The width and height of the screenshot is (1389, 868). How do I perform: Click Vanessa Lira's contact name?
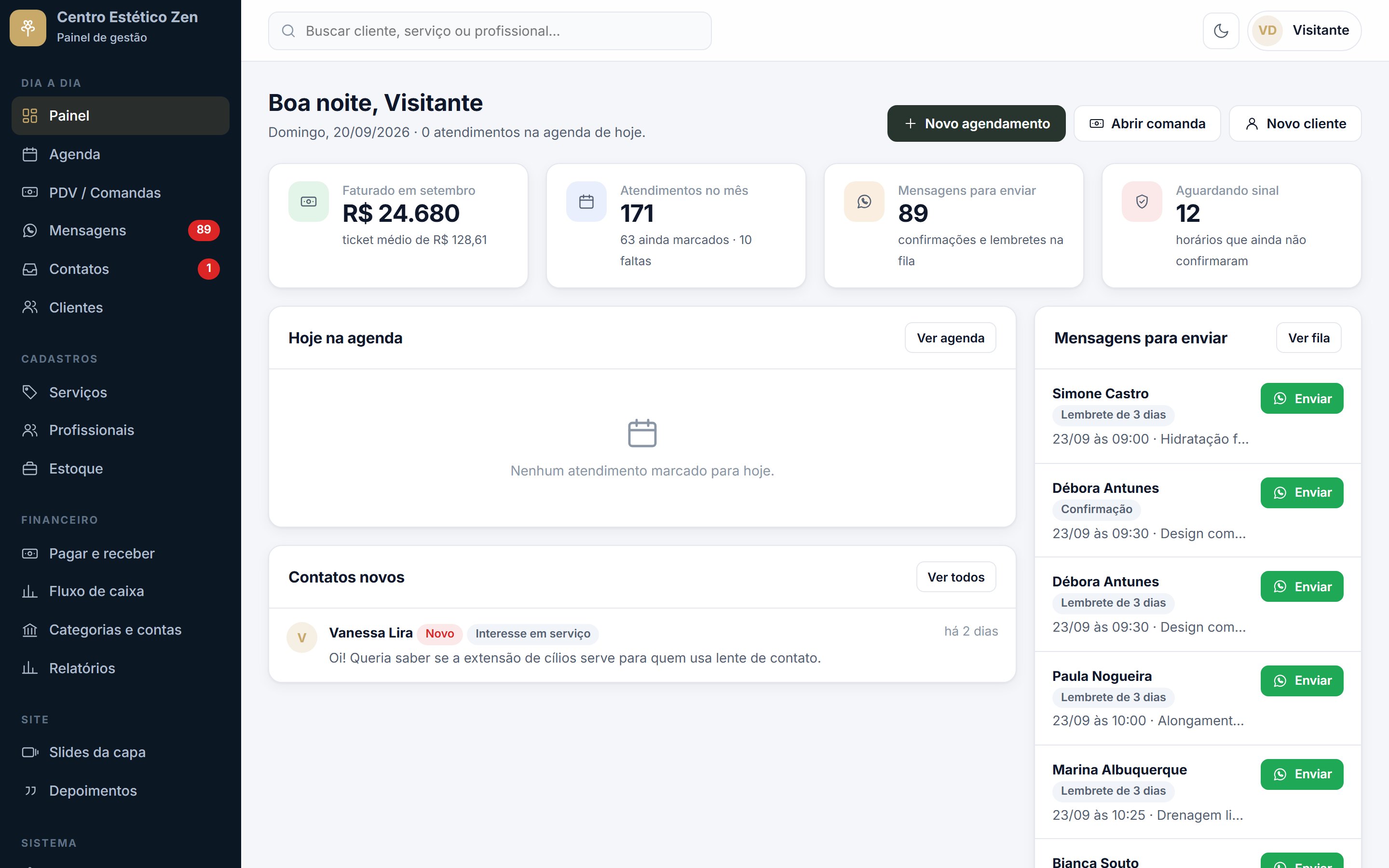371,633
